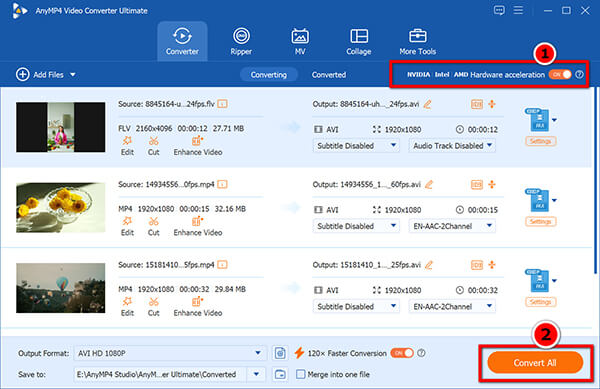Click the Convert All button
This screenshot has height=389, width=600.
535,363
